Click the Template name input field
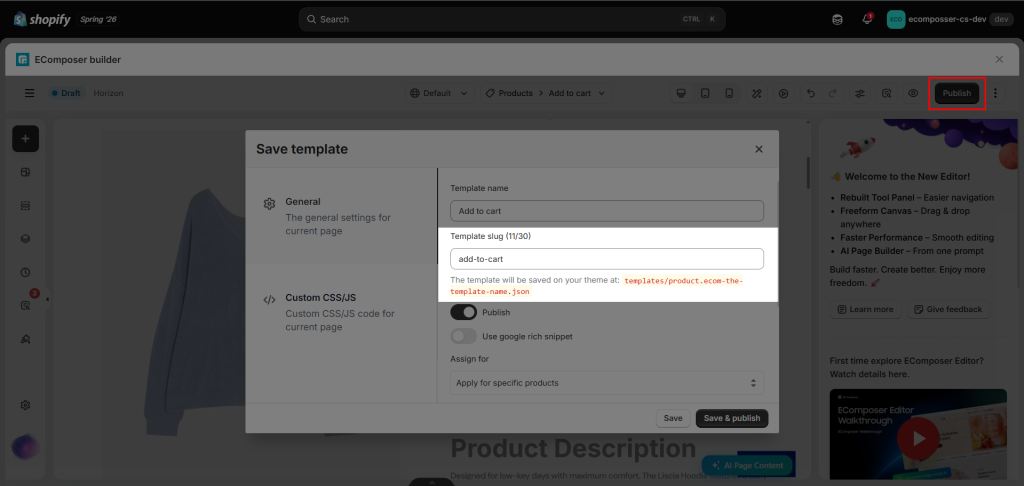 [607, 211]
